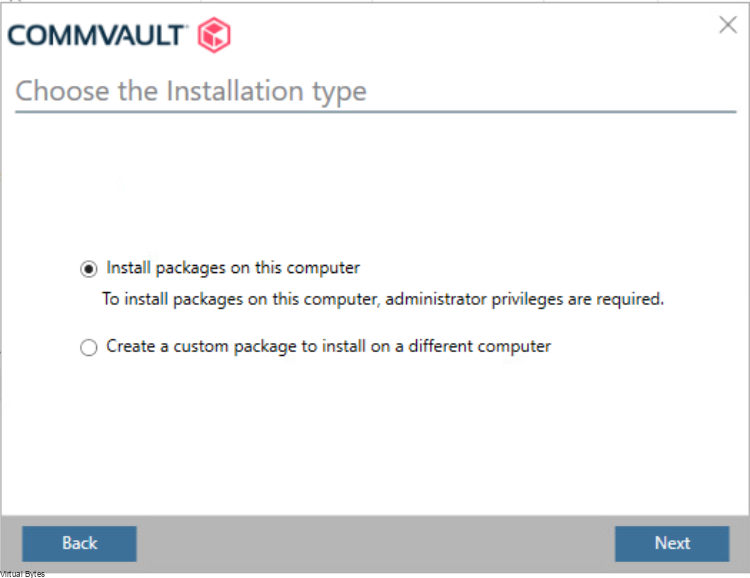Click the trademark symbol beside COMMVAULT

click(186, 26)
